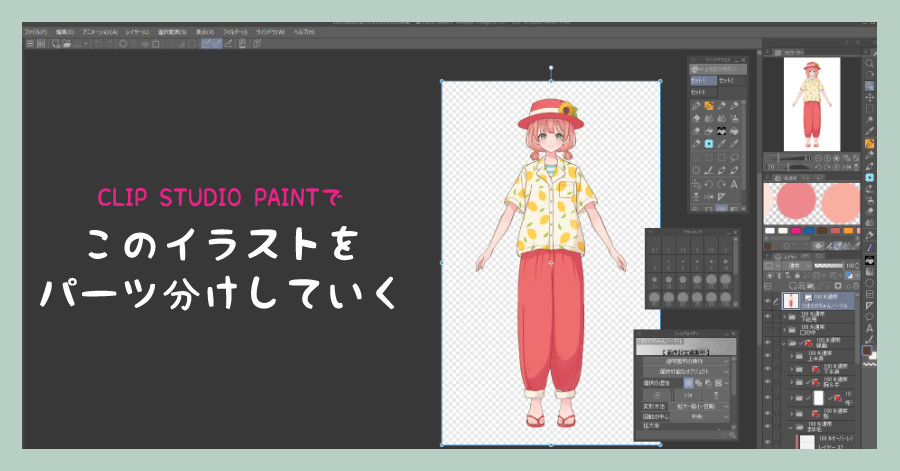Click the cyan square tool in Quick Access
This screenshot has height=471, width=900.
(707, 144)
